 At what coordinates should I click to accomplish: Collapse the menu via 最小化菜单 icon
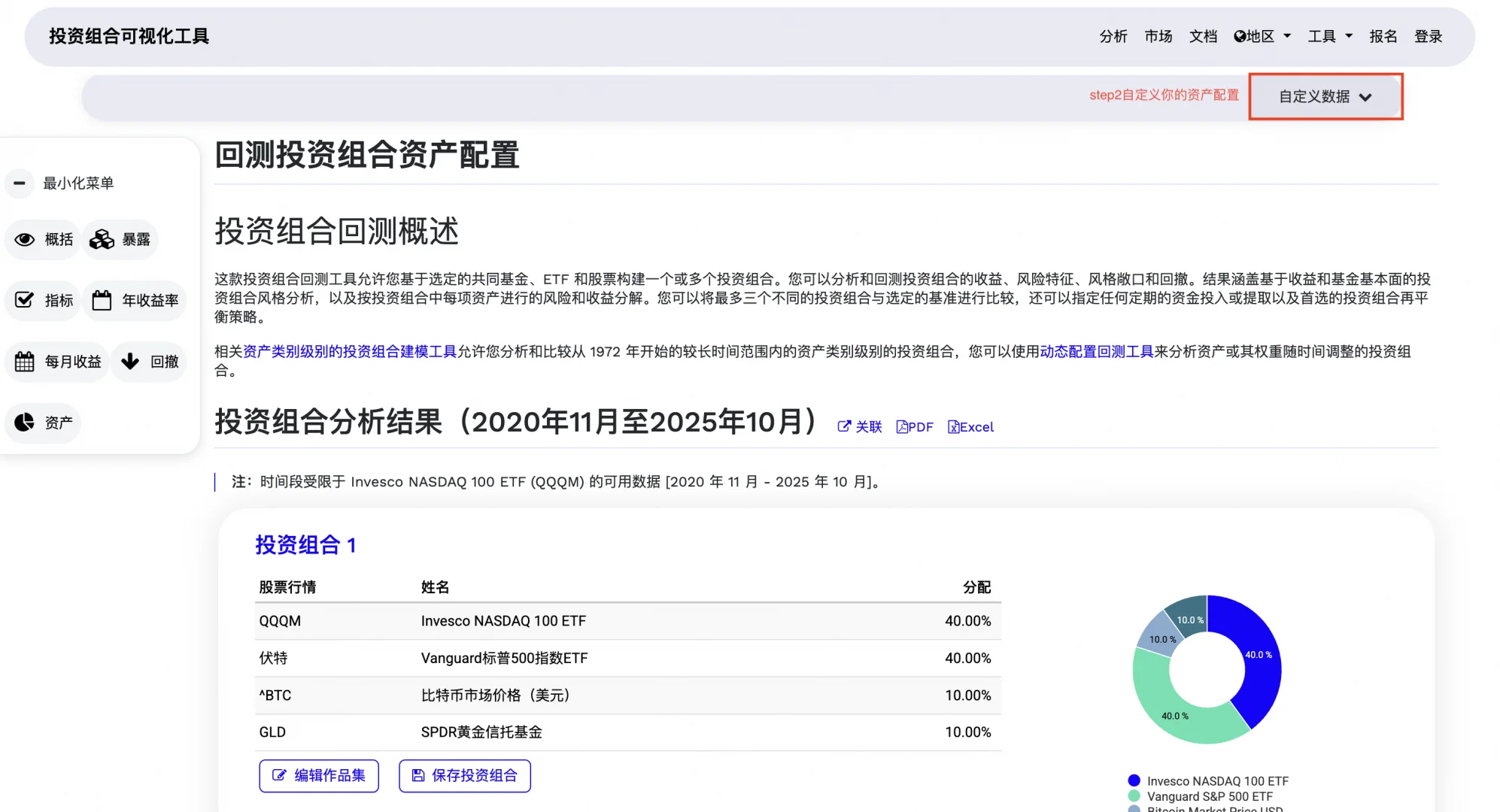pos(20,183)
